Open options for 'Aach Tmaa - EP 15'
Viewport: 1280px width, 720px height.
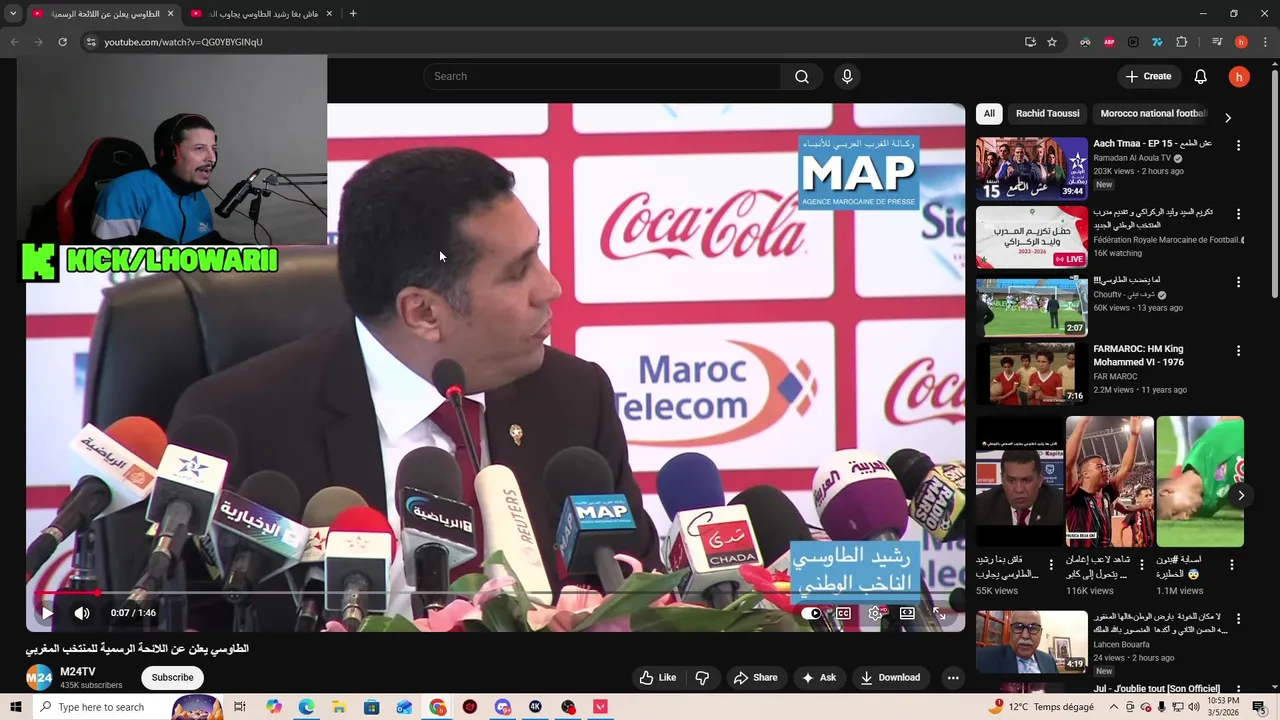tap(1238, 145)
